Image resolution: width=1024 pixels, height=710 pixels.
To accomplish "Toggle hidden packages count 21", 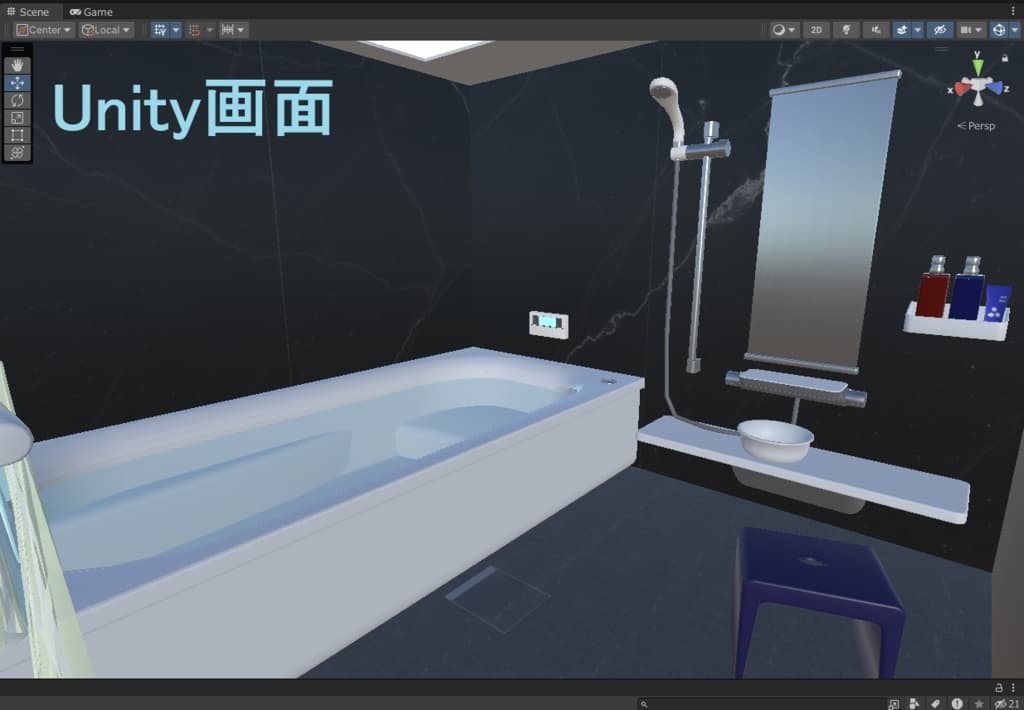I will pos(1006,703).
